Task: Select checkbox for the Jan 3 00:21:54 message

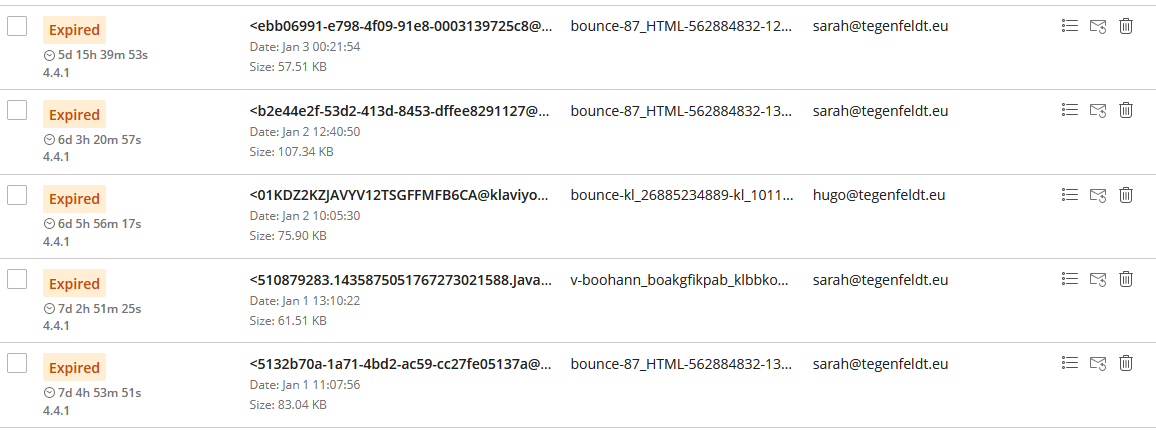Action: (17, 27)
